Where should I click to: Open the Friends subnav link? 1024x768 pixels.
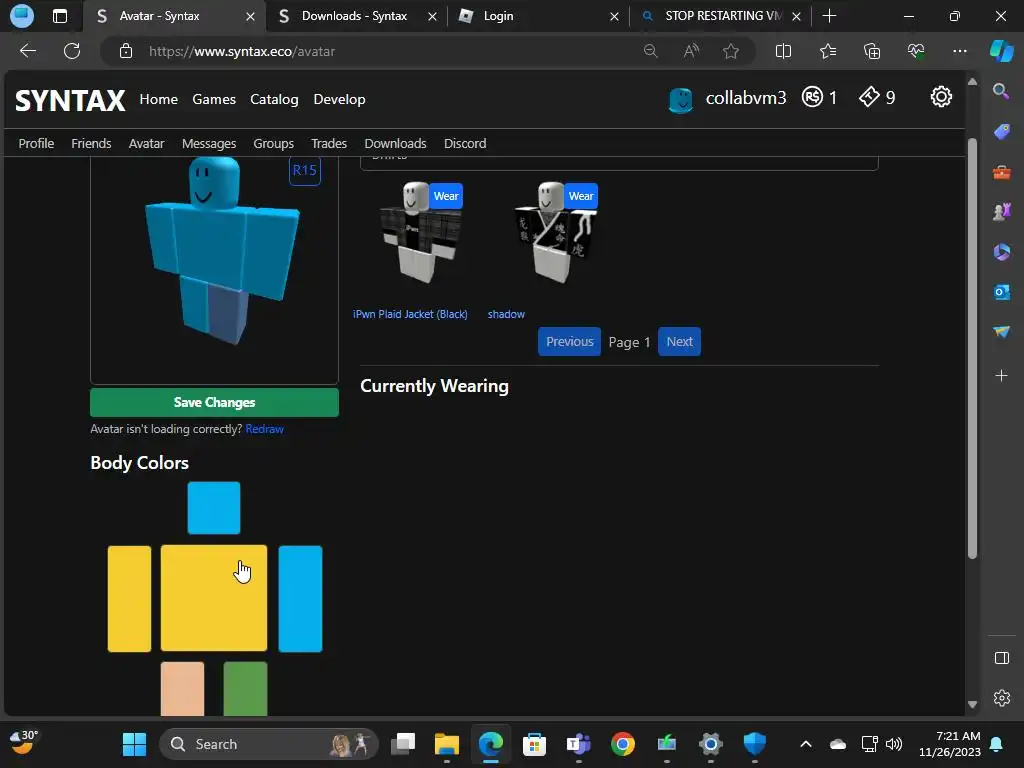click(x=91, y=143)
